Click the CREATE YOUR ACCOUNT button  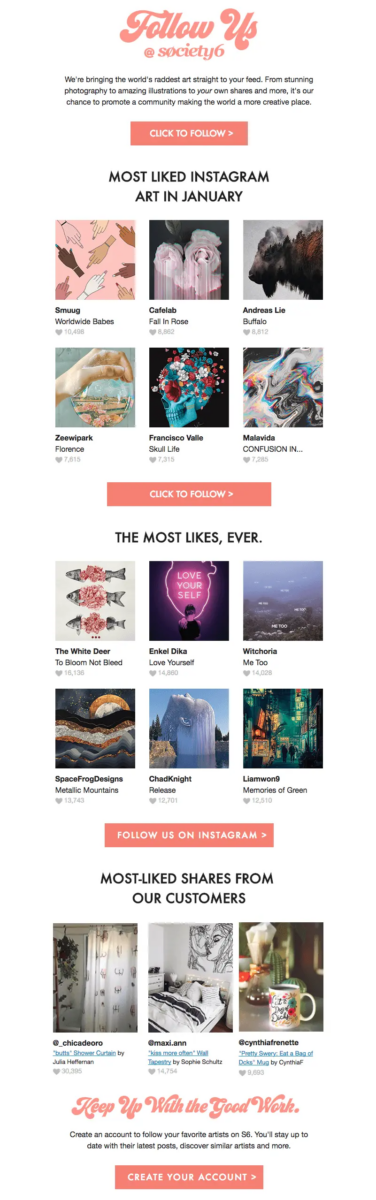pos(188,1177)
